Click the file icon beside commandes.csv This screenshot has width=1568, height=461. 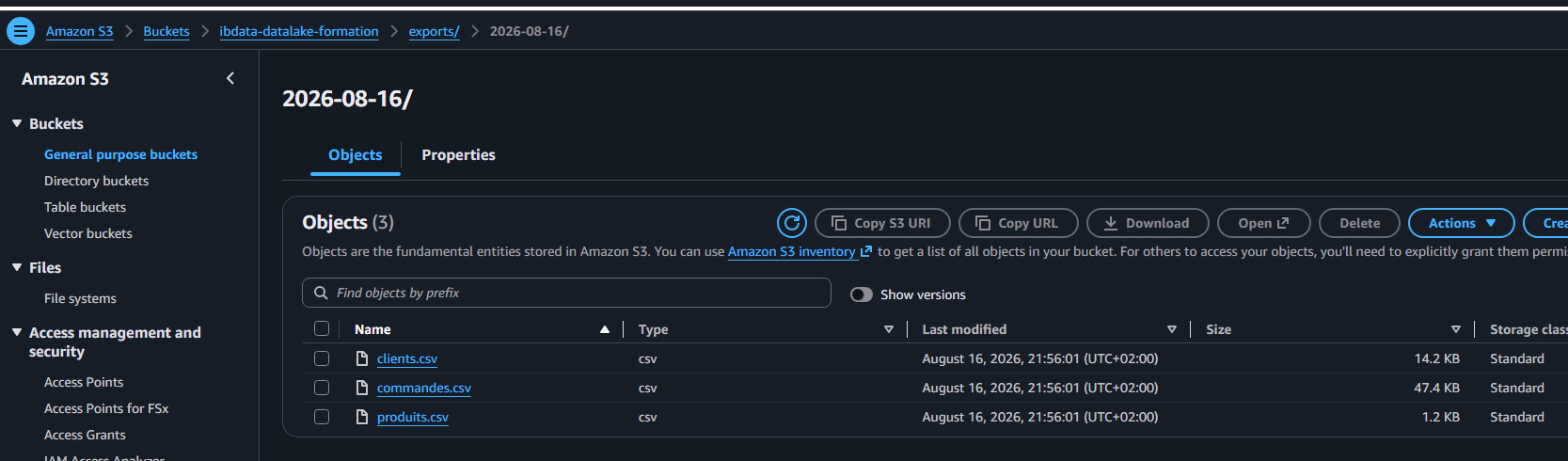[361, 388]
